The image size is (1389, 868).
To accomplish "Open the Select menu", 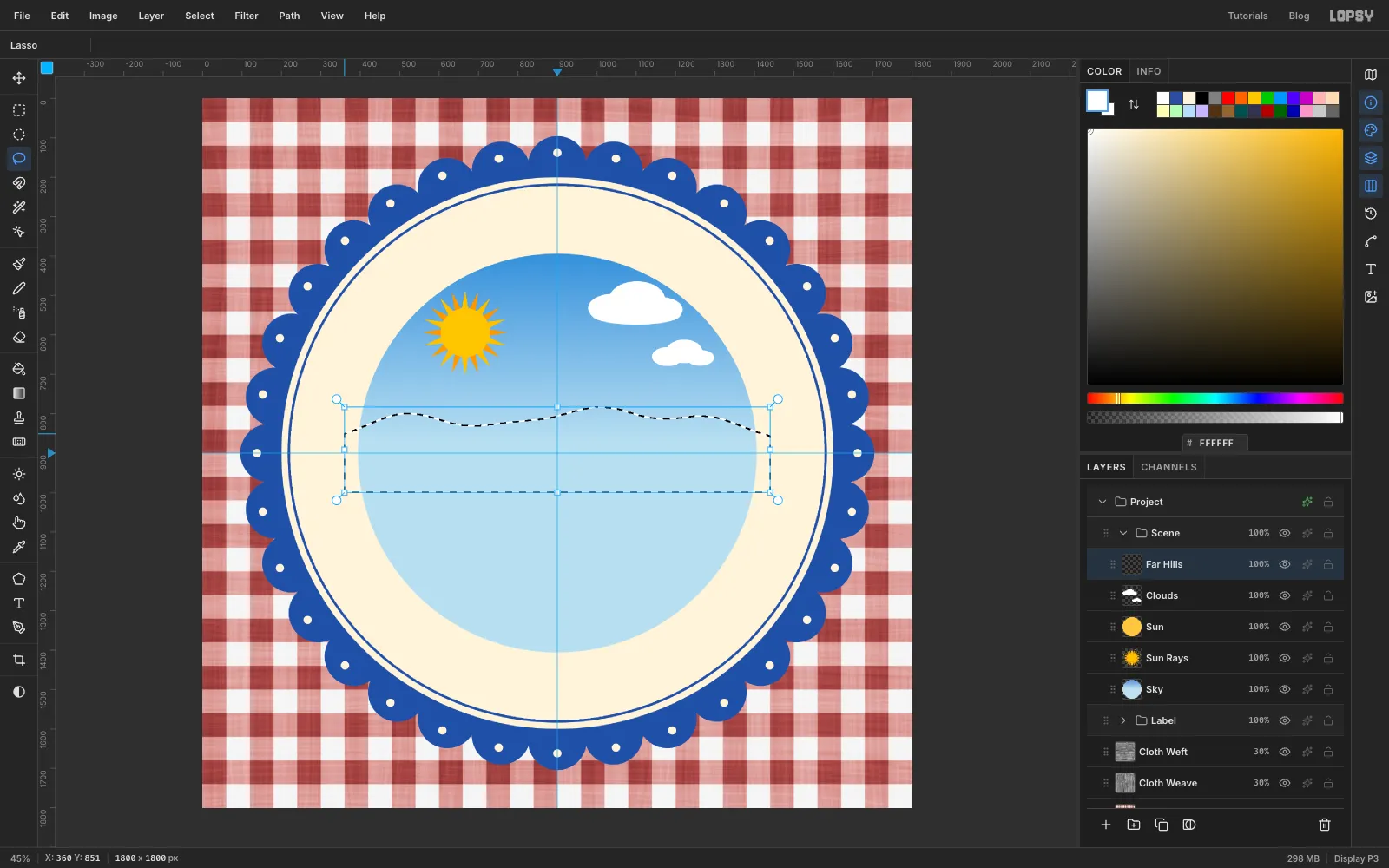I will click(x=199, y=16).
